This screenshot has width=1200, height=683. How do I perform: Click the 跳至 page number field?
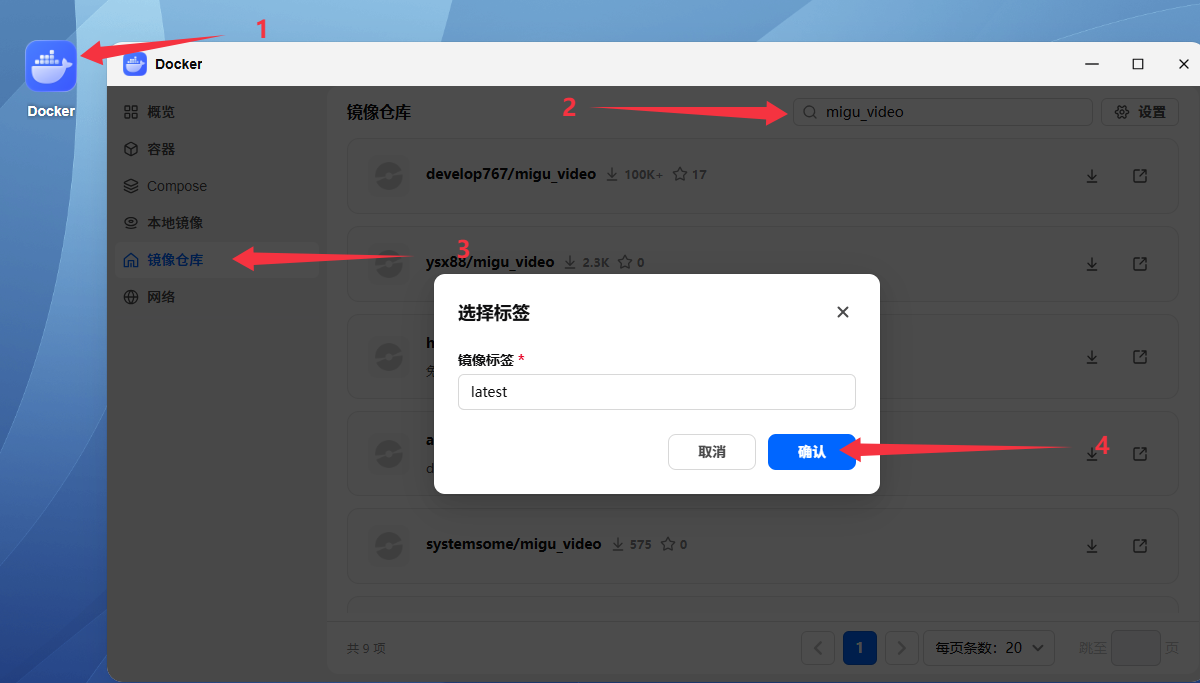[1136, 648]
